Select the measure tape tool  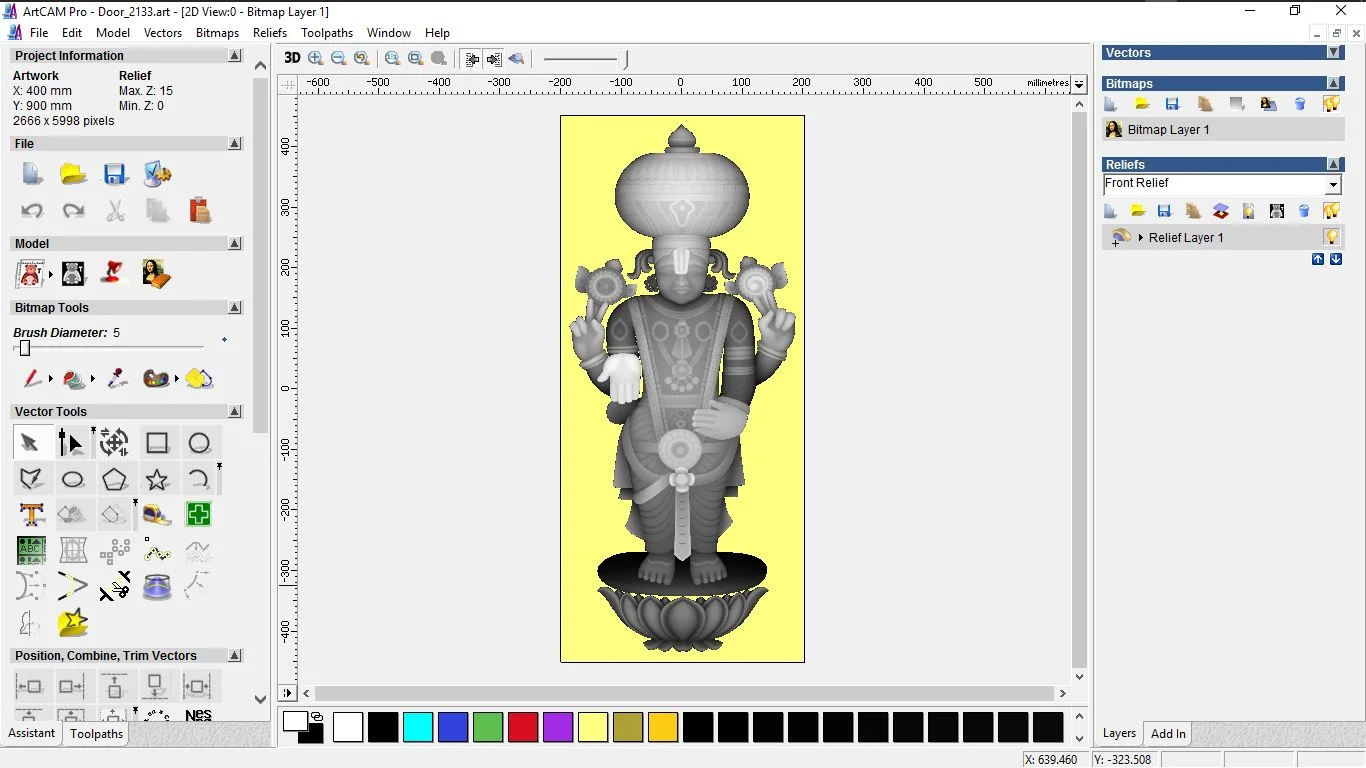coord(157,515)
